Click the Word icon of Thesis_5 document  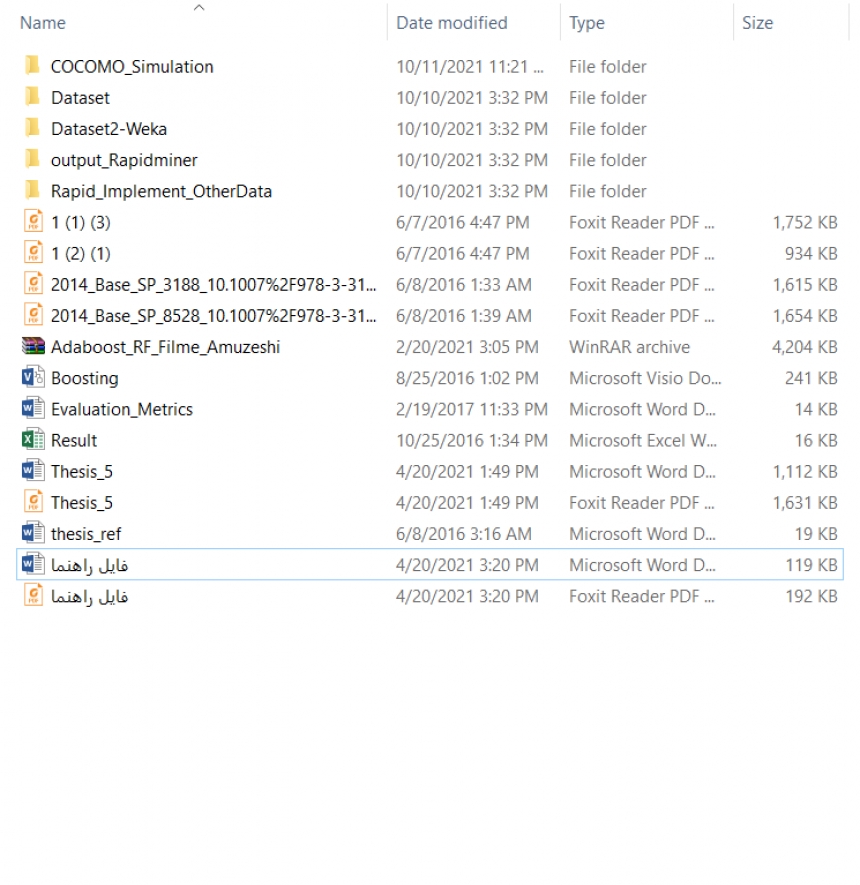[33, 470]
